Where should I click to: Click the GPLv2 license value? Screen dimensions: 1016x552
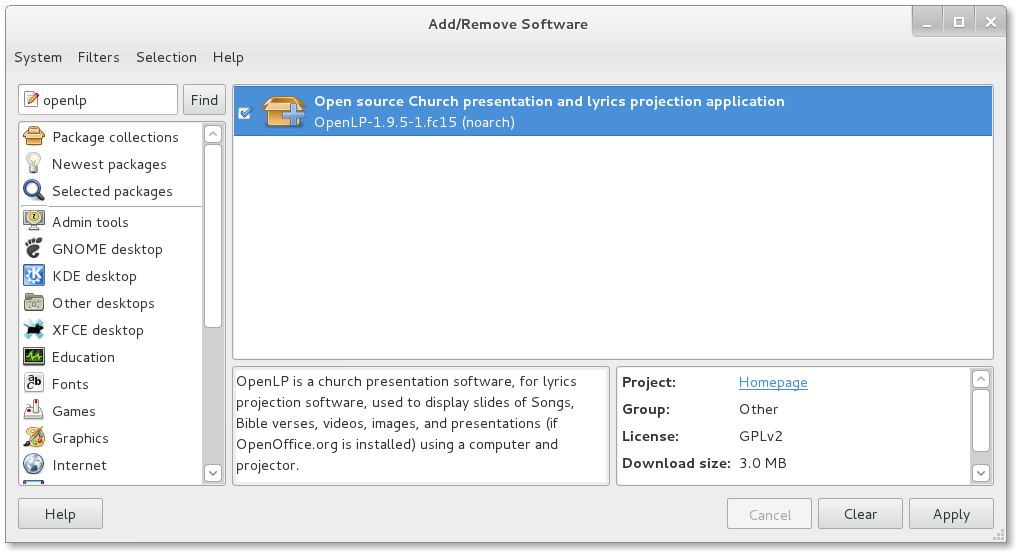761,436
